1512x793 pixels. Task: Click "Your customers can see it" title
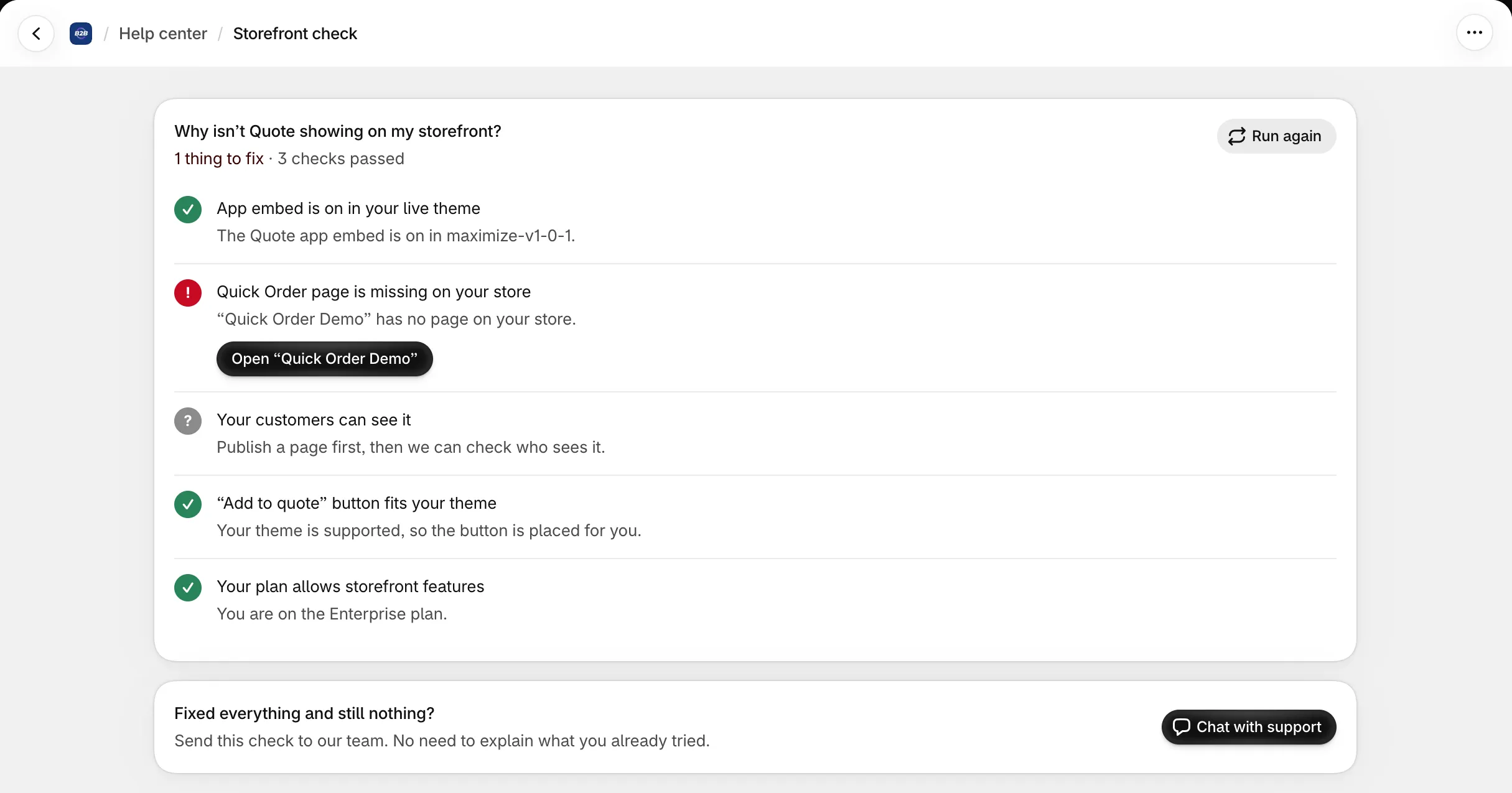pos(314,420)
